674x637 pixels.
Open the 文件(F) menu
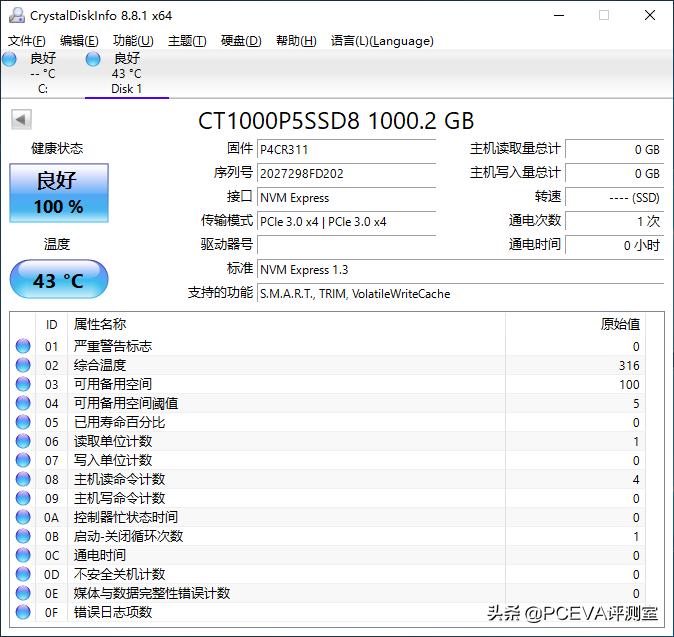click(27, 41)
